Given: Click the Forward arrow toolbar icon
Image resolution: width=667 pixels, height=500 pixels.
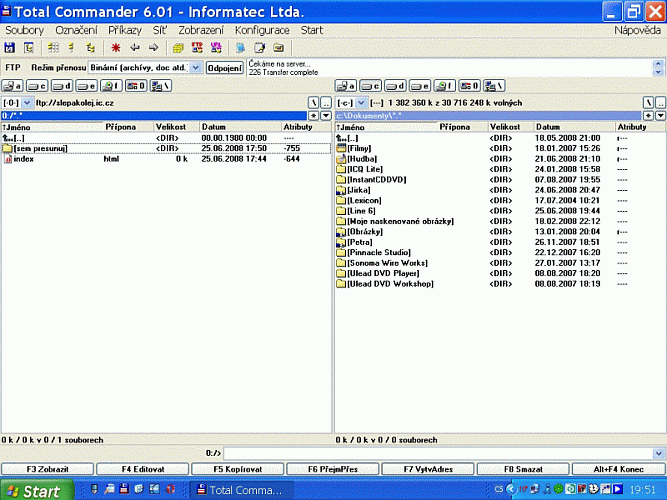Looking at the screenshot, I should tap(153, 47).
